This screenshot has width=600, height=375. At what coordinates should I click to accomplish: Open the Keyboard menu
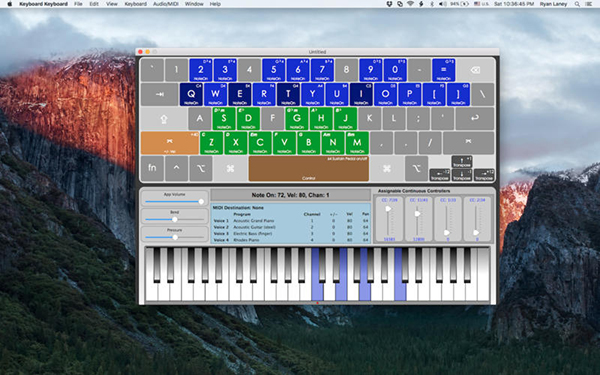135,4
